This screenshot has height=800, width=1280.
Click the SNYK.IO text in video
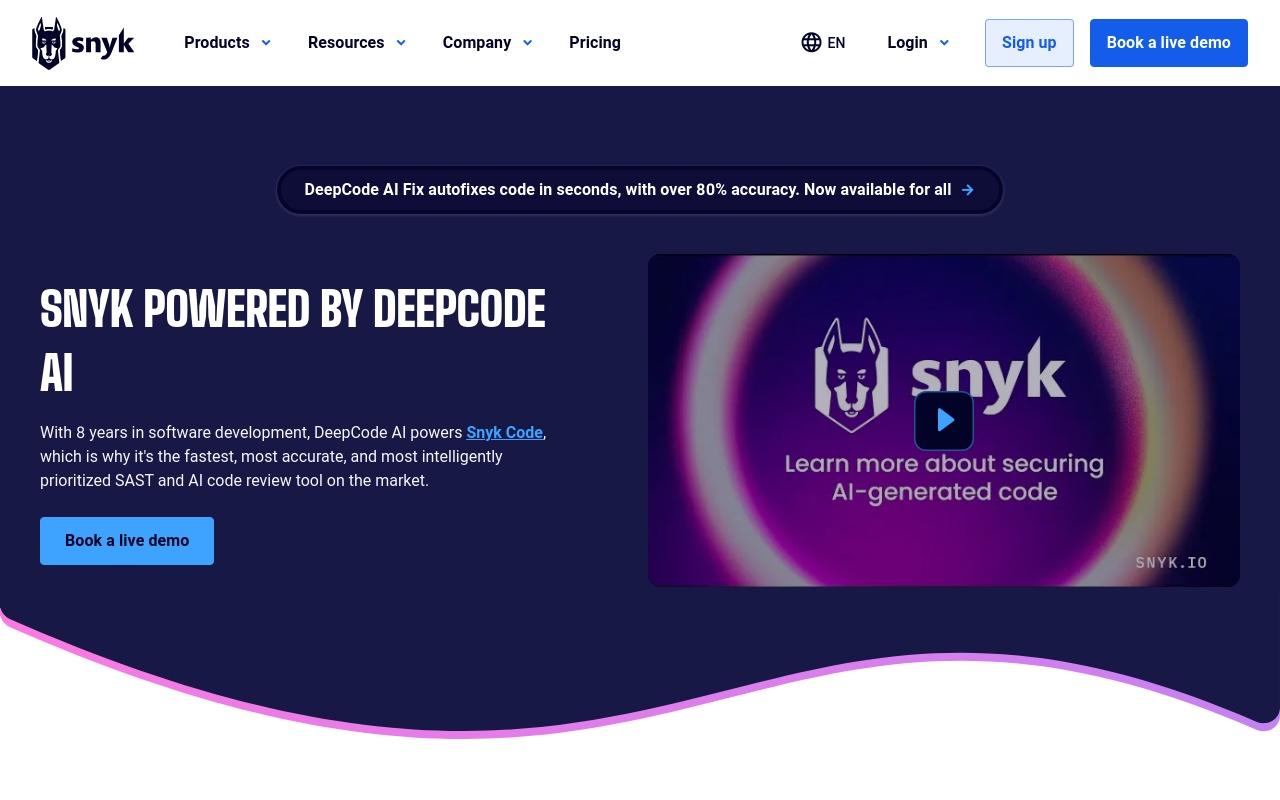(x=1171, y=563)
